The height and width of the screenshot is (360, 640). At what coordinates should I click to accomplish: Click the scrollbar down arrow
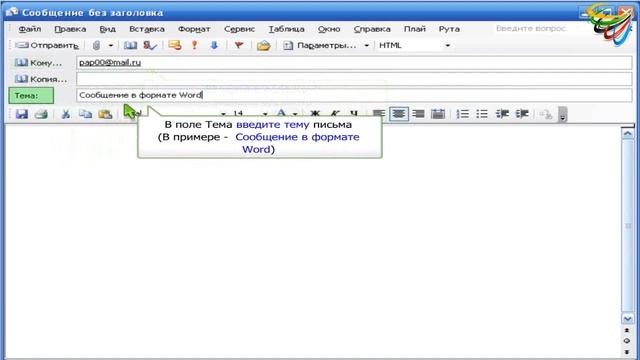(628, 318)
